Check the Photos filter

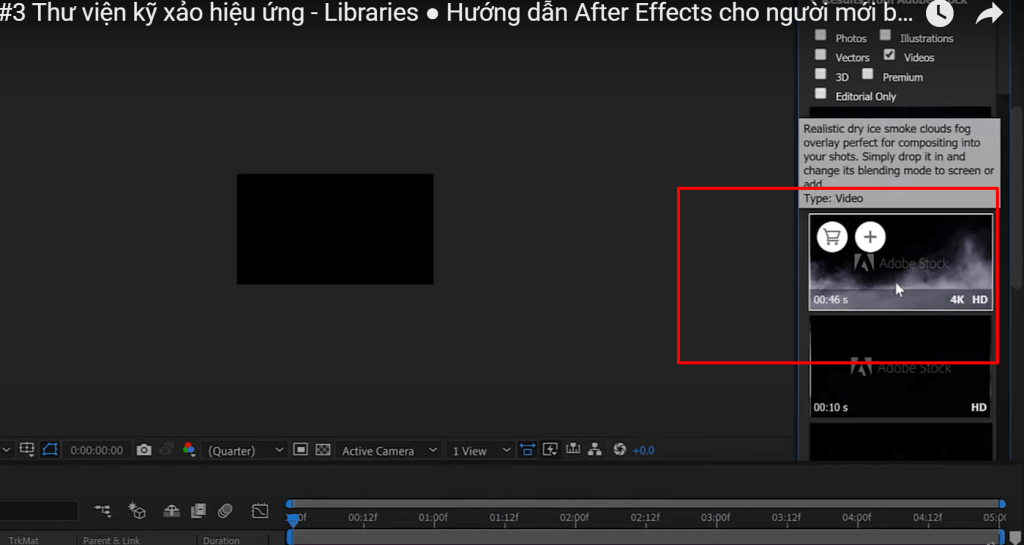point(821,35)
